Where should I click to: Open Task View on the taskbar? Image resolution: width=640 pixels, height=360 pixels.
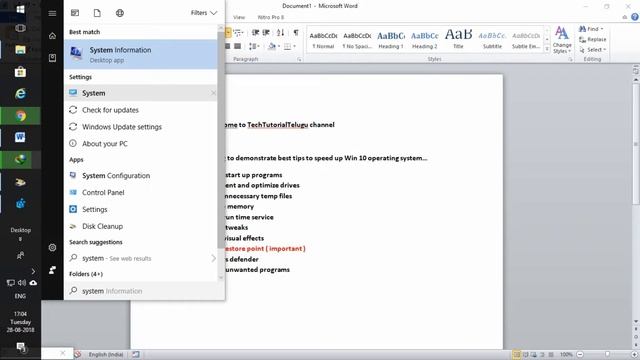click(x=20, y=28)
